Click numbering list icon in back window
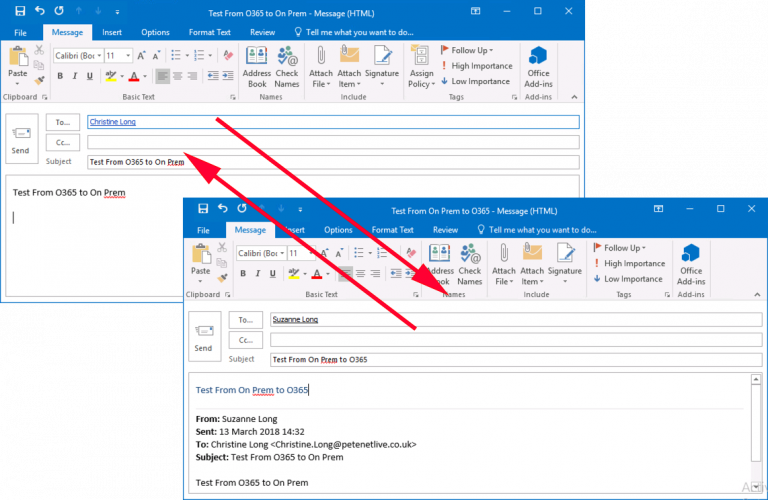 [199, 55]
